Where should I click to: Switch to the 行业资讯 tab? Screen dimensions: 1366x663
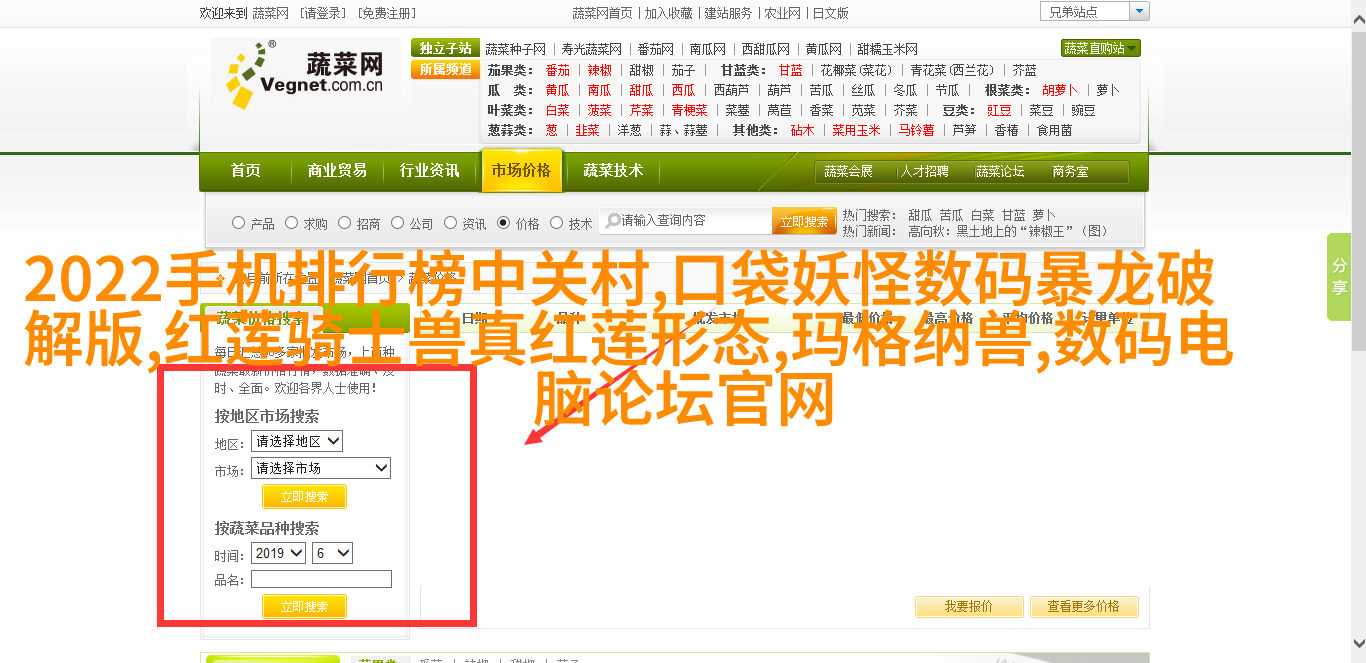[429, 171]
